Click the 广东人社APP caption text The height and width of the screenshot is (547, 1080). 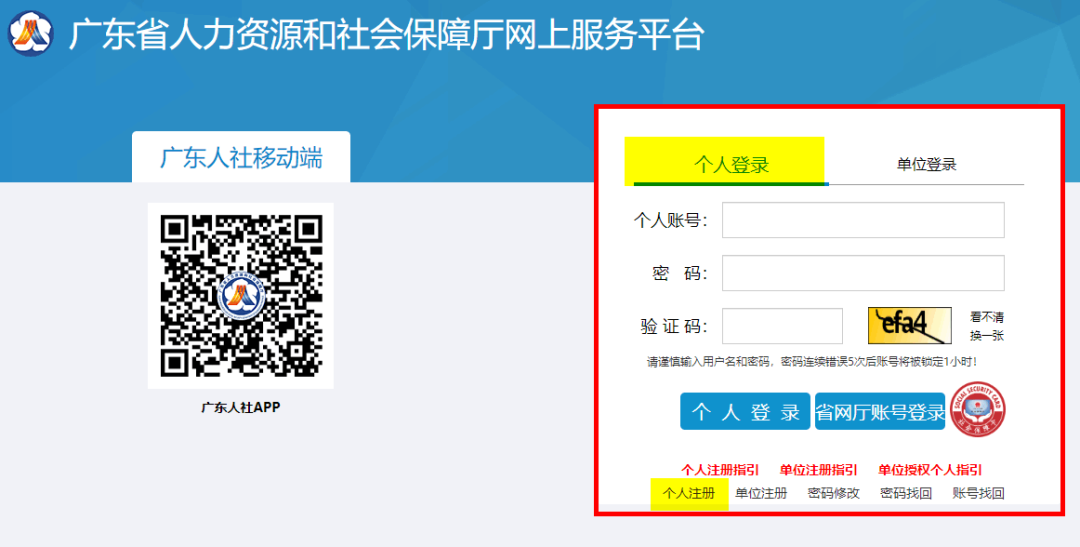pos(240,407)
